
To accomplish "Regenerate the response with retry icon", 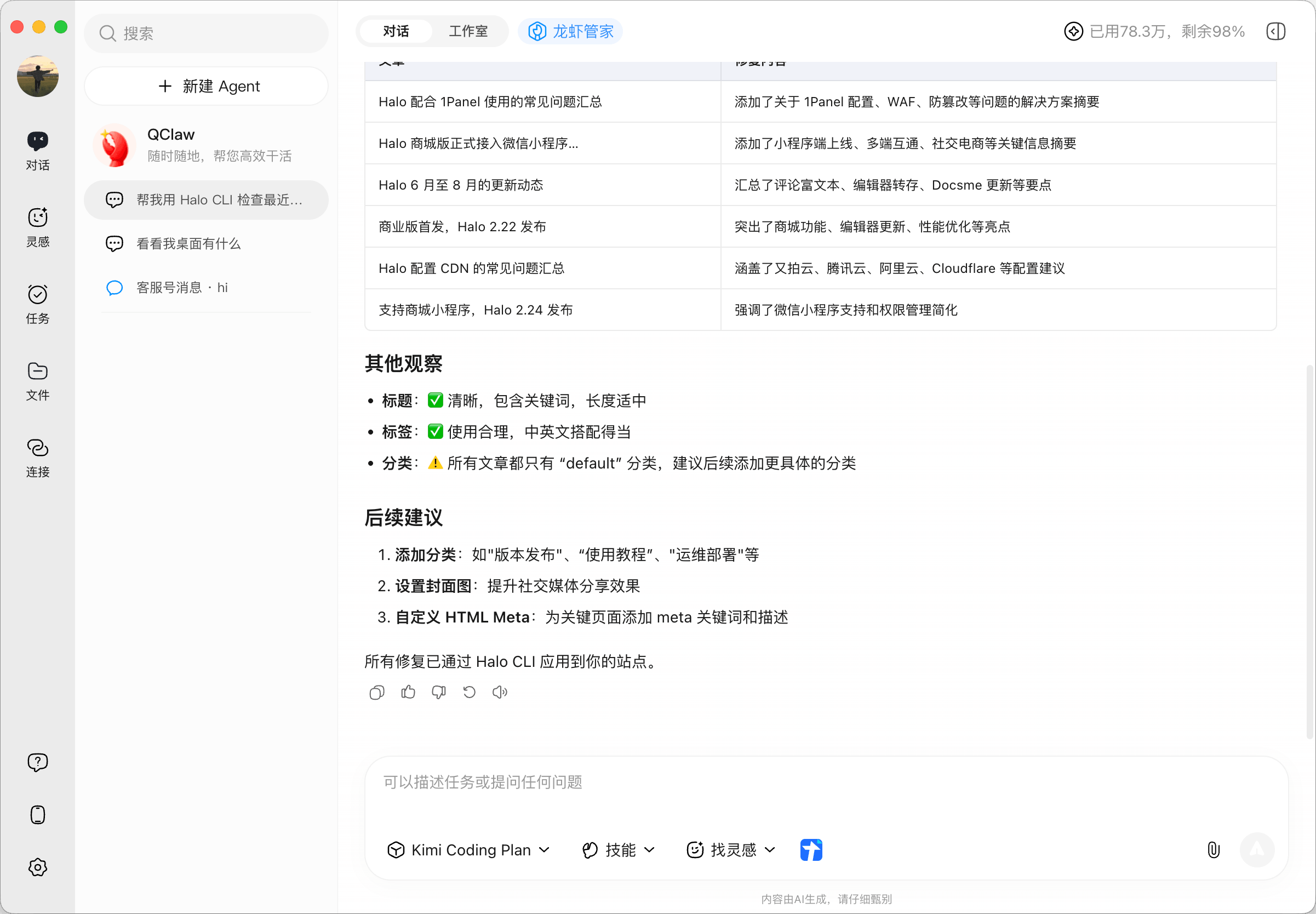I will coord(470,693).
